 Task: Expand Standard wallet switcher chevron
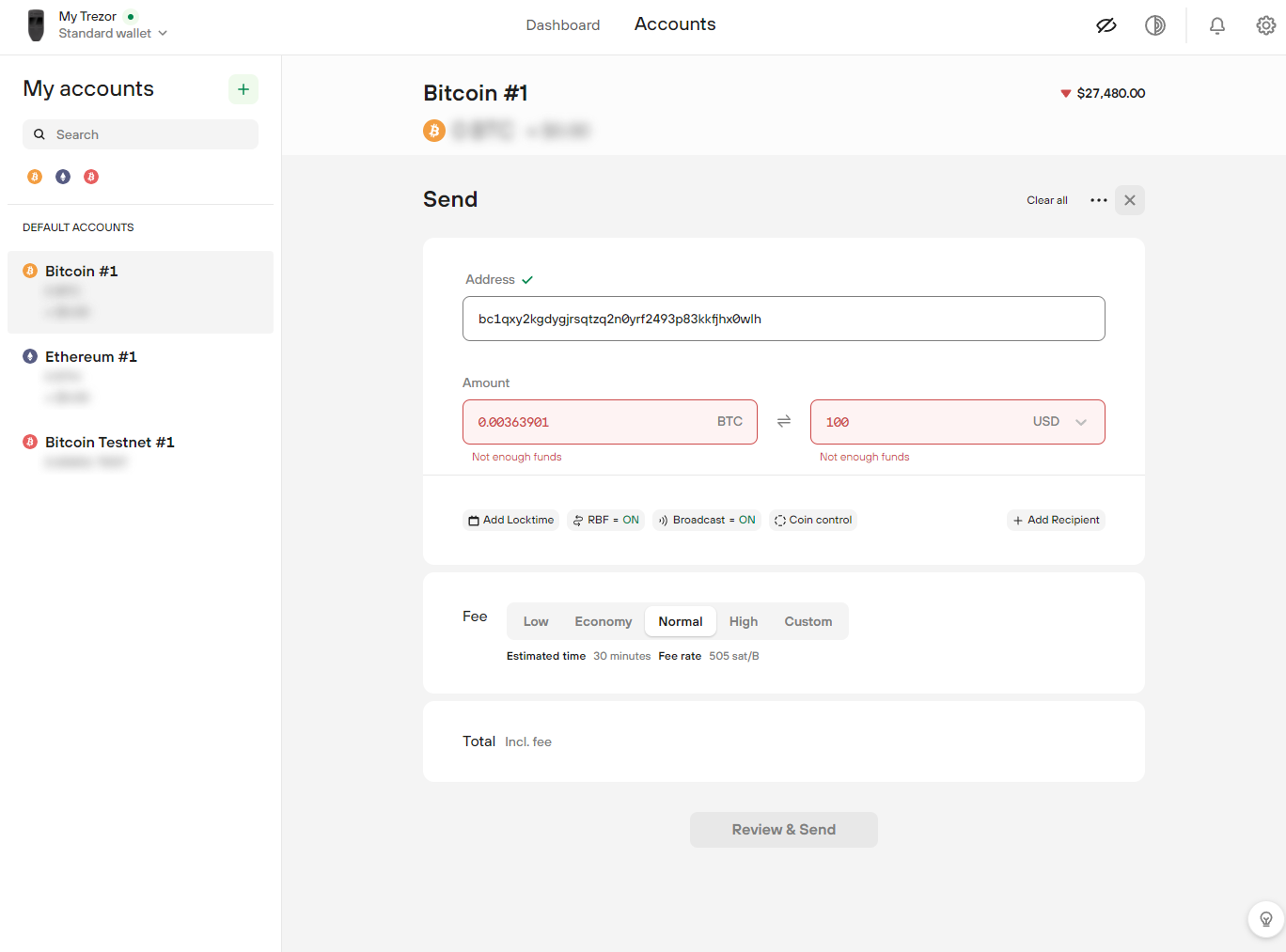[163, 33]
